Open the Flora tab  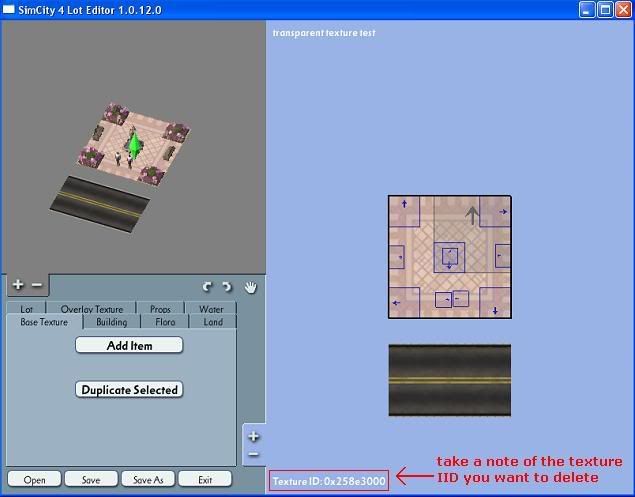click(165, 322)
